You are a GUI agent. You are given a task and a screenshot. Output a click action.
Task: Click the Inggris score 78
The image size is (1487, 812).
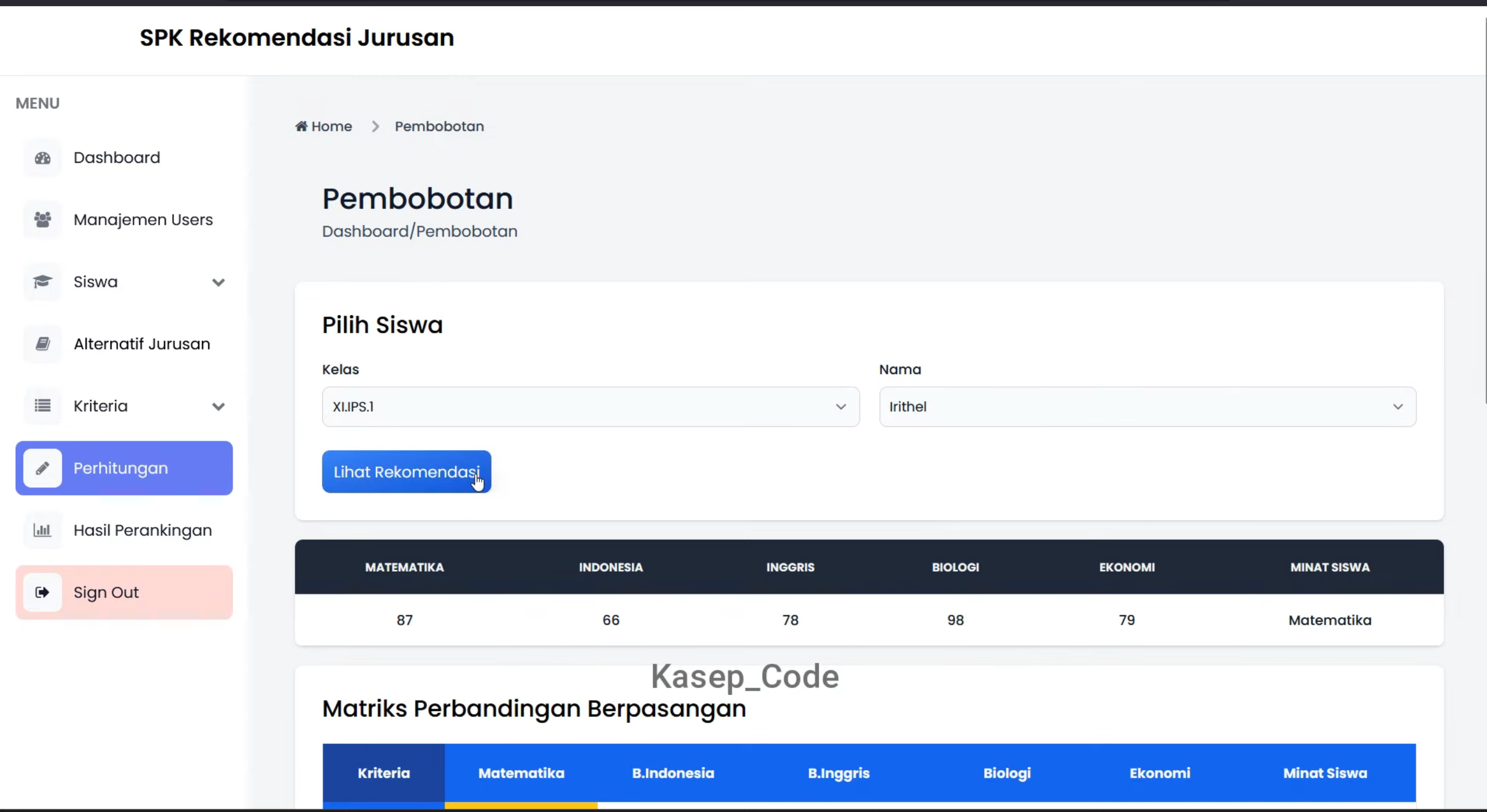tap(790, 620)
